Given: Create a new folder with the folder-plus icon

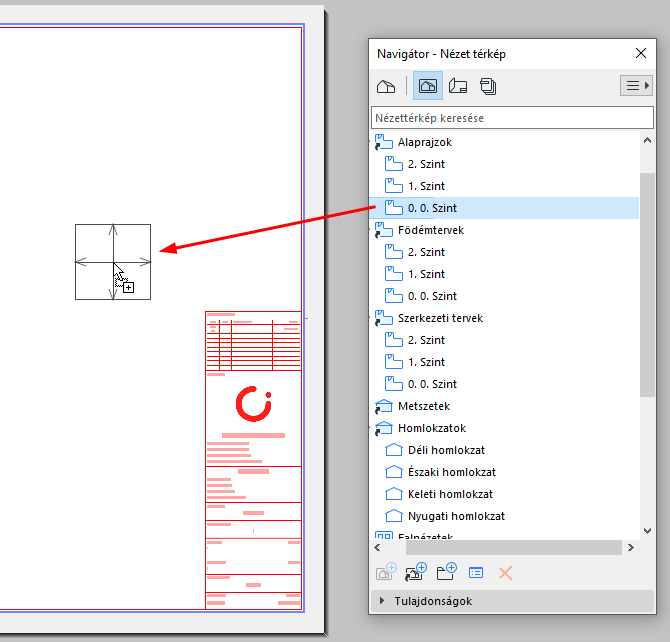Looking at the screenshot, I should pos(447,572).
